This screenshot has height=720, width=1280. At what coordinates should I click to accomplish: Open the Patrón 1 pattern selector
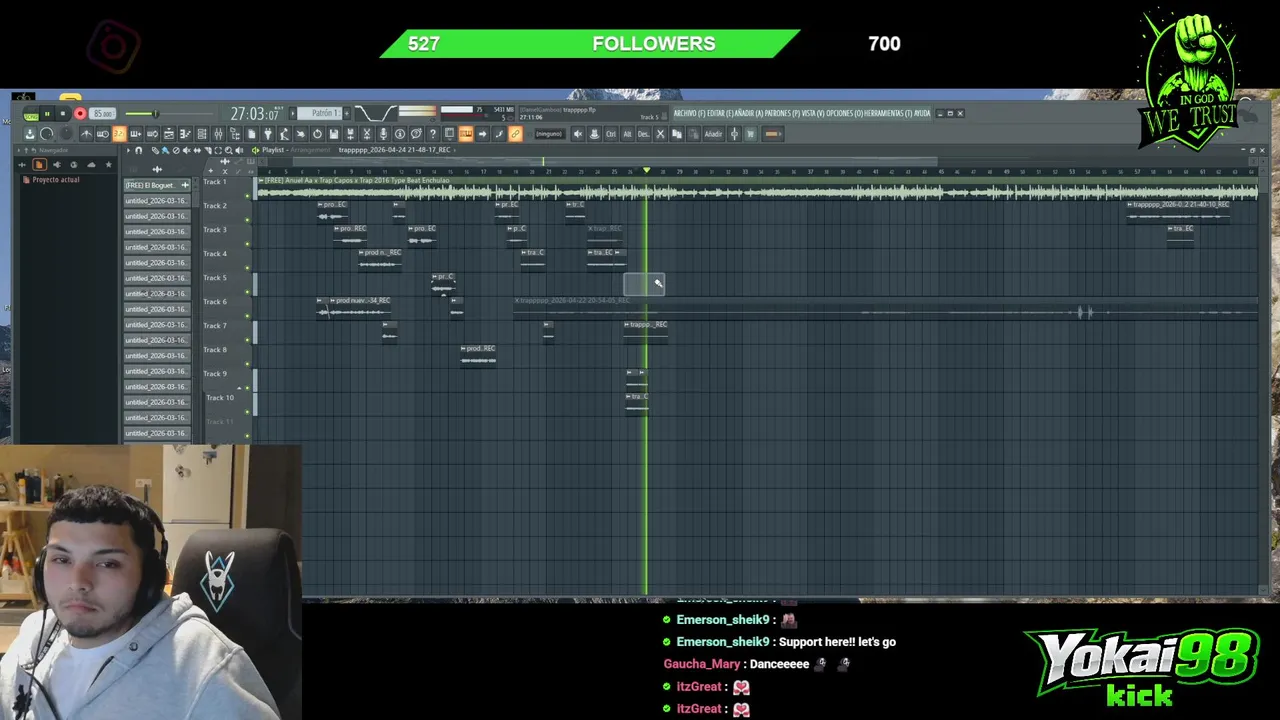tap(319, 113)
